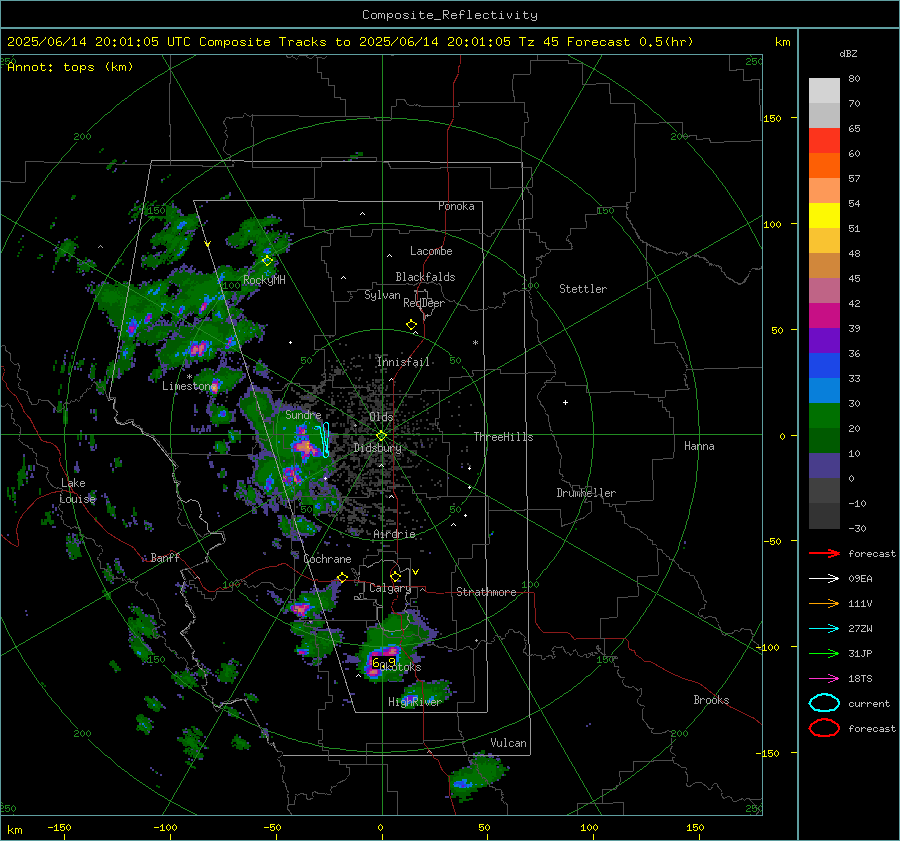Click the red forecast ellipse legend icon
The height and width of the screenshot is (841, 900).
(x=824, y=728)
